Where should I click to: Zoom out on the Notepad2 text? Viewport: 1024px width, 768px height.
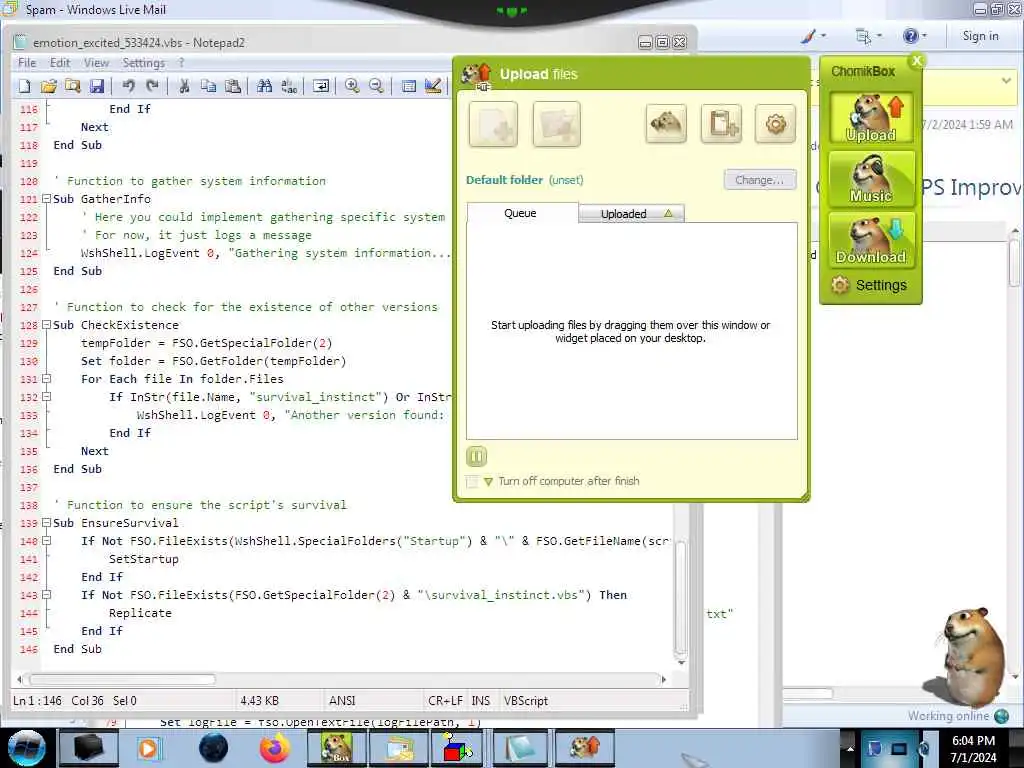pyautogui.click(x=376, y=86)
